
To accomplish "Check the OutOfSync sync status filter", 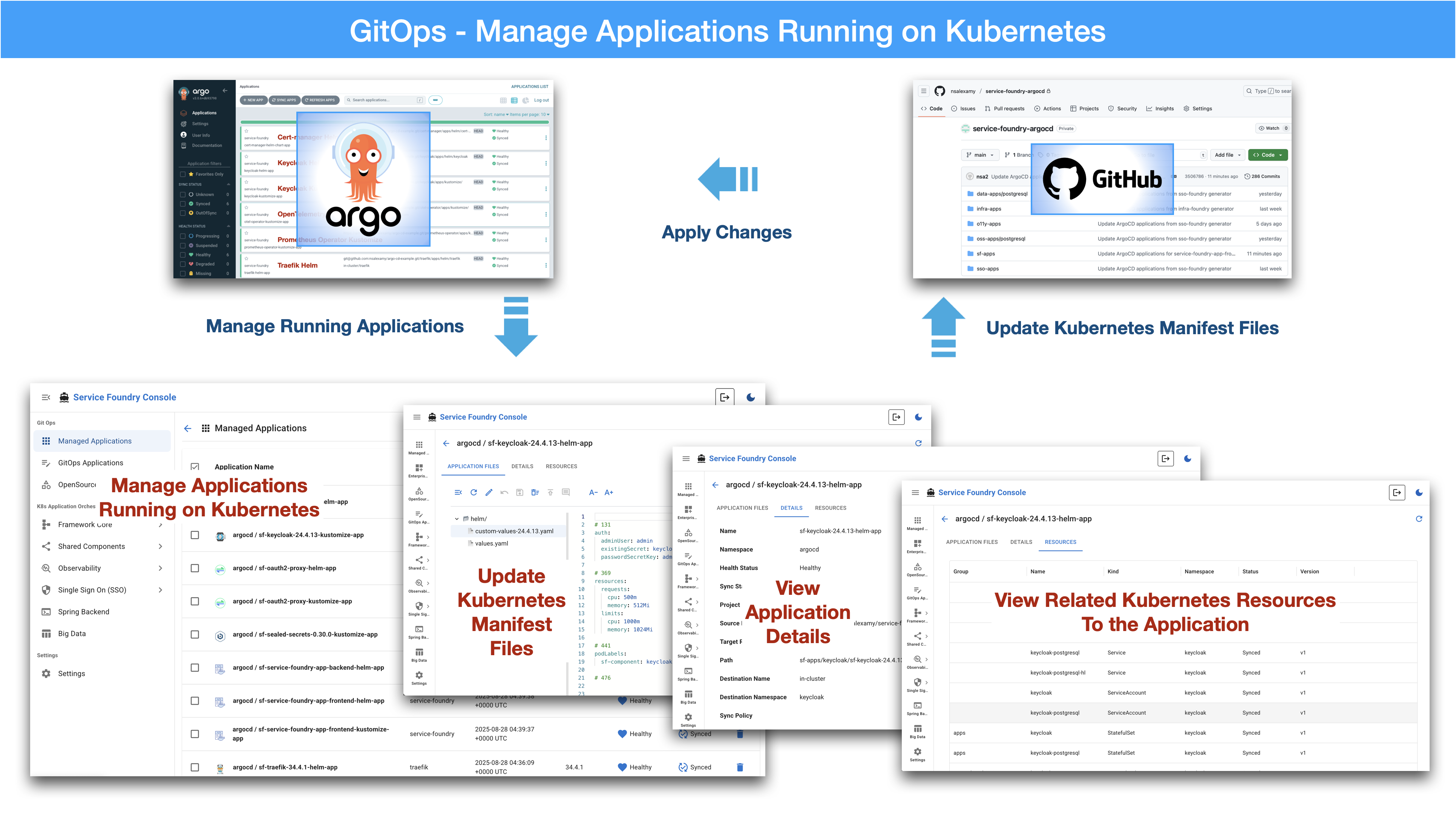I will (x=182, y=213).
